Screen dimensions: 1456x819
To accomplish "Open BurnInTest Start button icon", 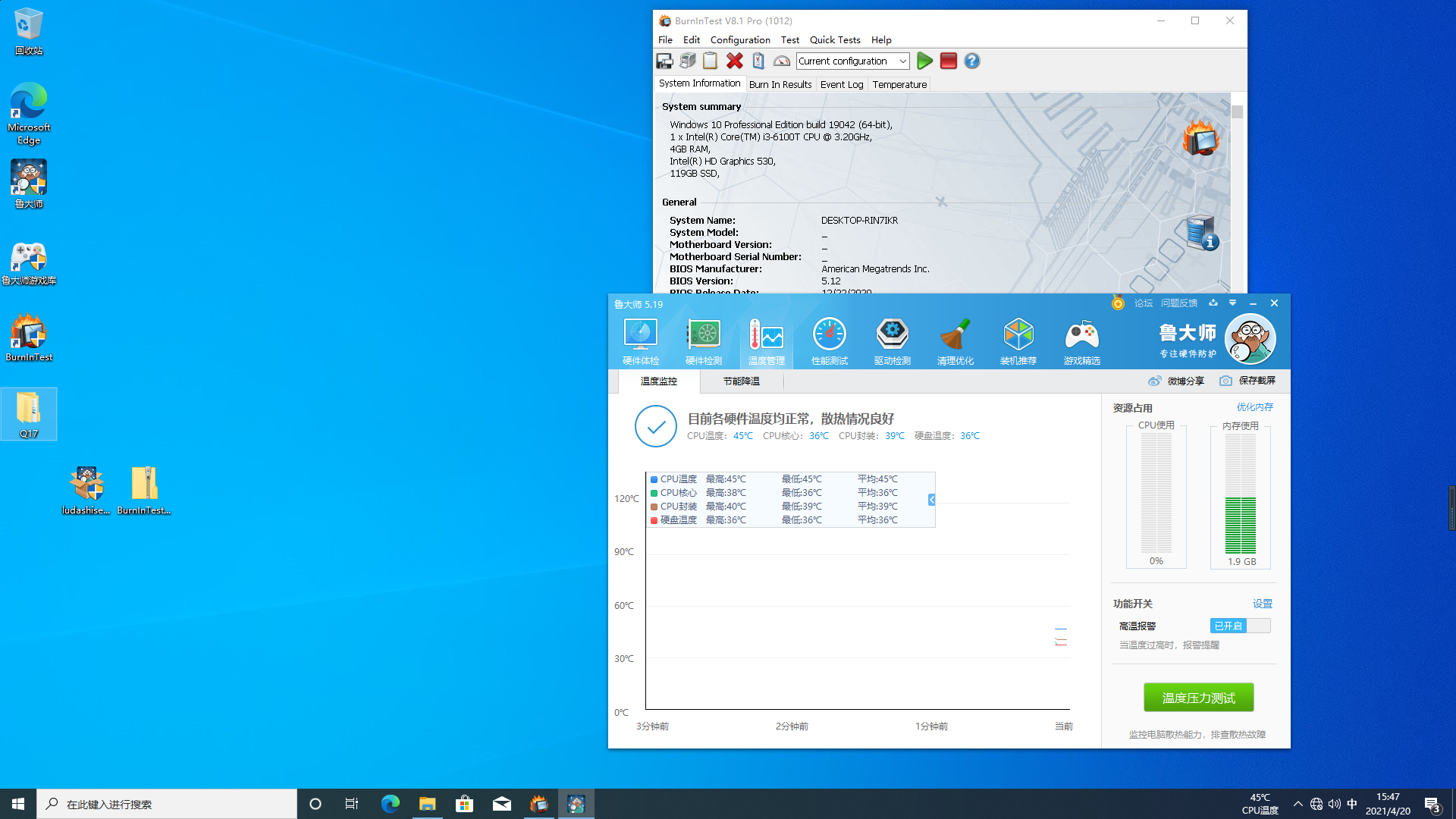I will pyautogui.click(x=924, y=61).
